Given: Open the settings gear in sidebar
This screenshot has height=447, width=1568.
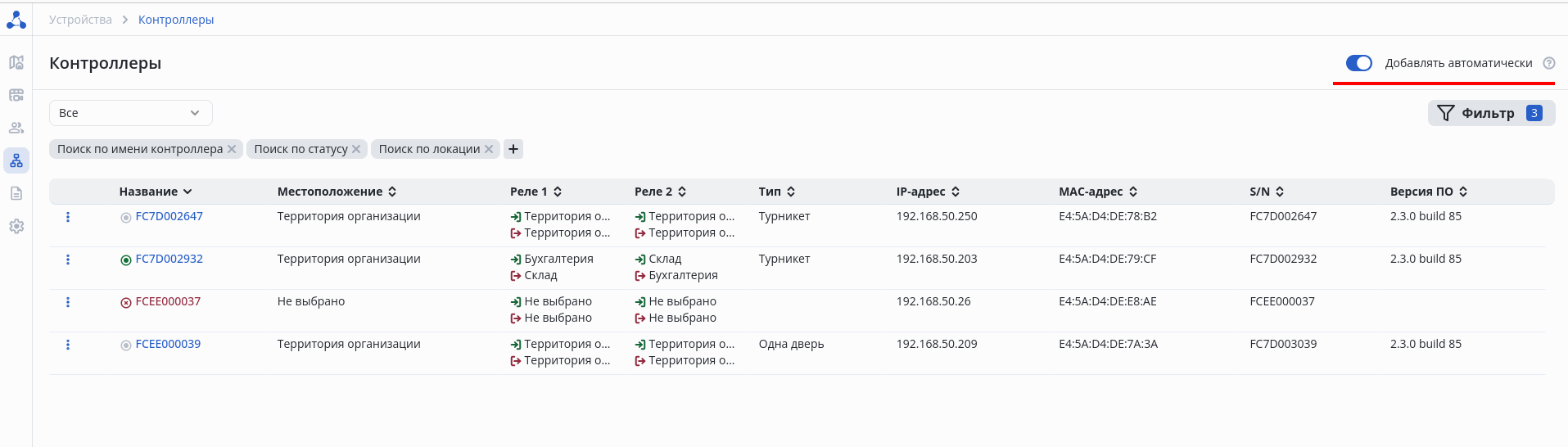Looking at the screenshot, I should (x=16, y=226).
